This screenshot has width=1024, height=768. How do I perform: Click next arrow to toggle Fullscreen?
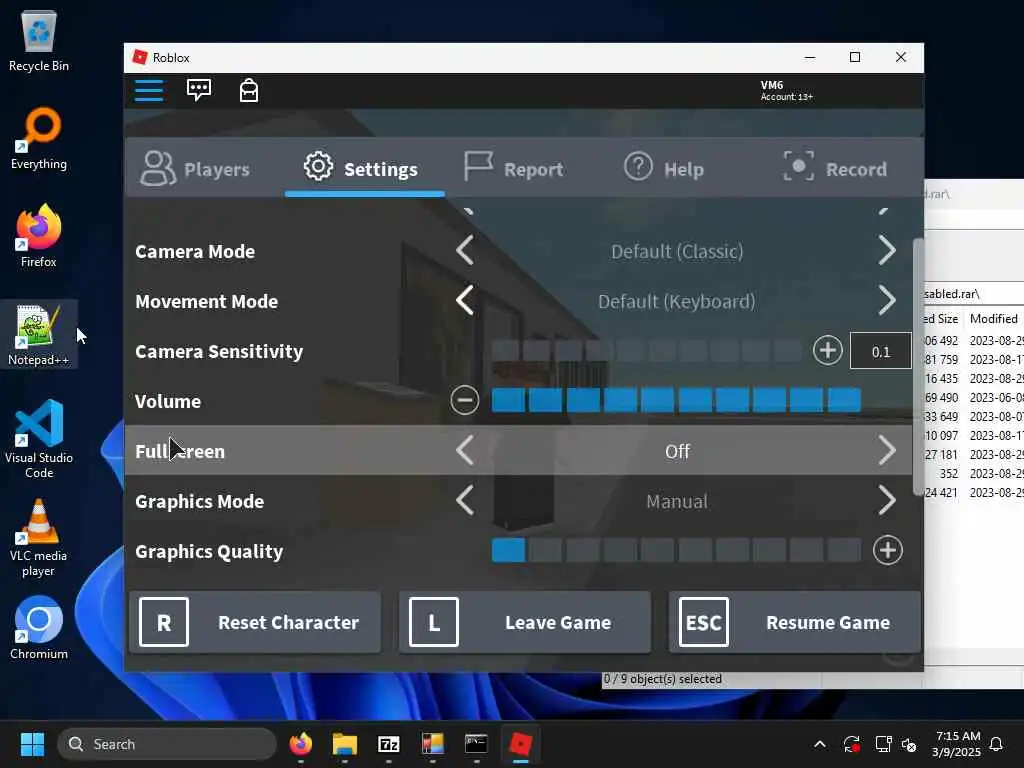point(886,451)
